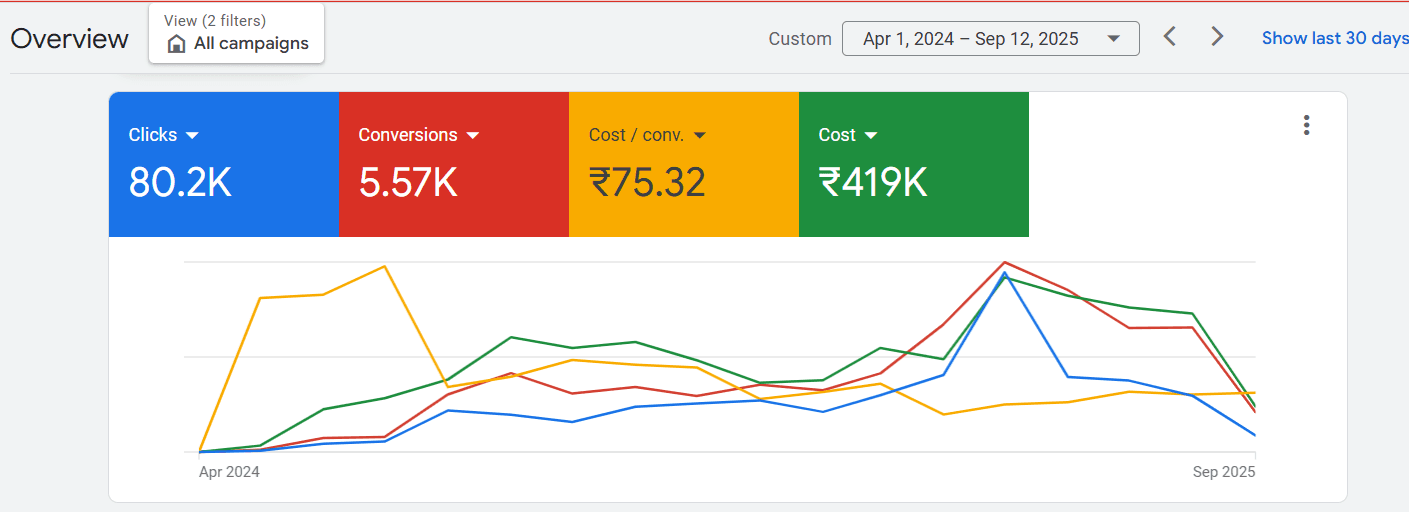Image resolution: width=1409 pixels, height=512 pixels.
Task: Click the 5.57K conversions value
Action: 408,182
